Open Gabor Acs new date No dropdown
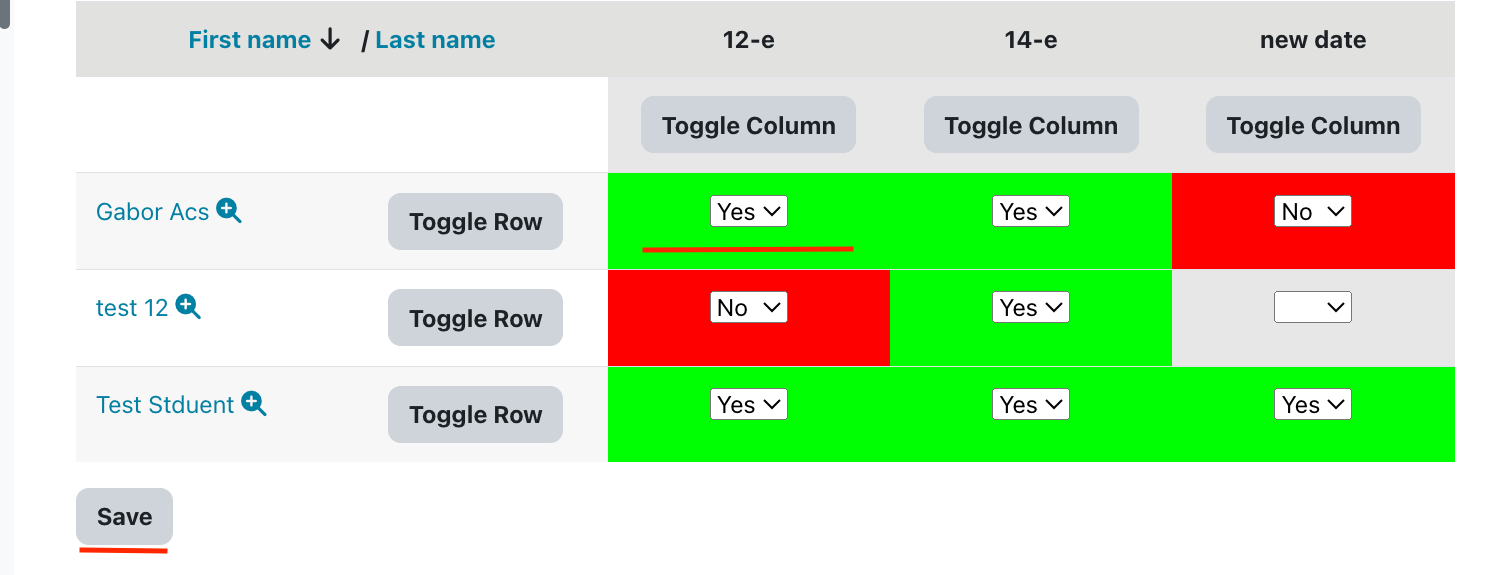The height and width of the screenshot is (575, 1491). point(1312,211)
